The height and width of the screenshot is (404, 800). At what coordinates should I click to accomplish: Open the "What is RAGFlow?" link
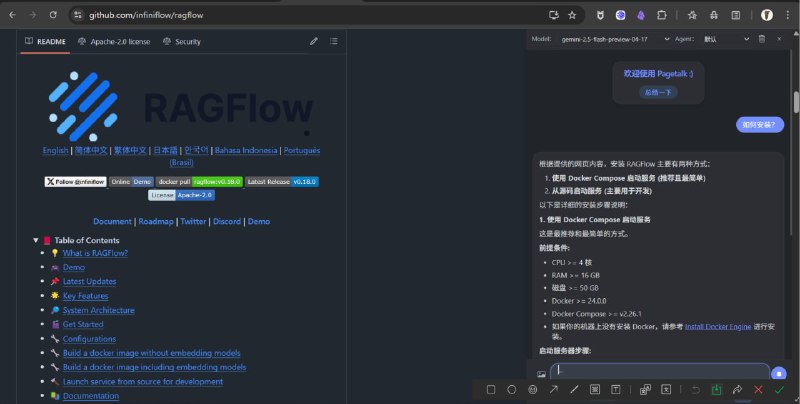95,253
